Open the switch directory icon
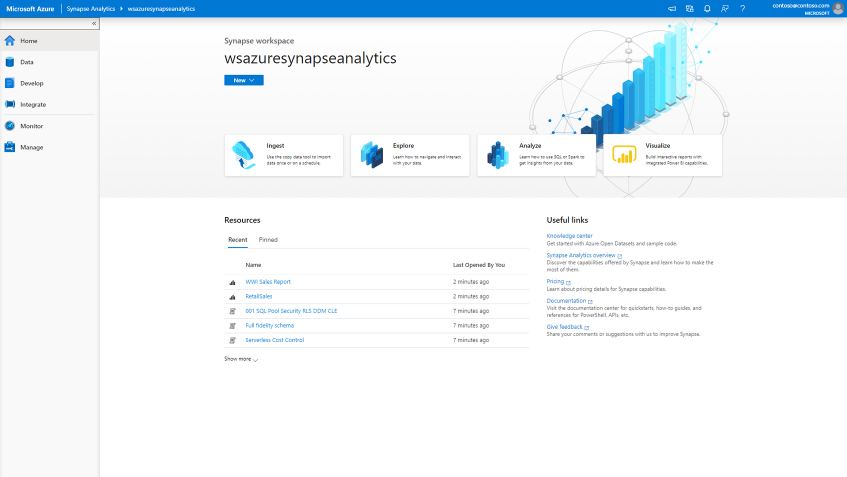Screen dimensions: 847x477 pyautogui.click(x=689, y=8)
